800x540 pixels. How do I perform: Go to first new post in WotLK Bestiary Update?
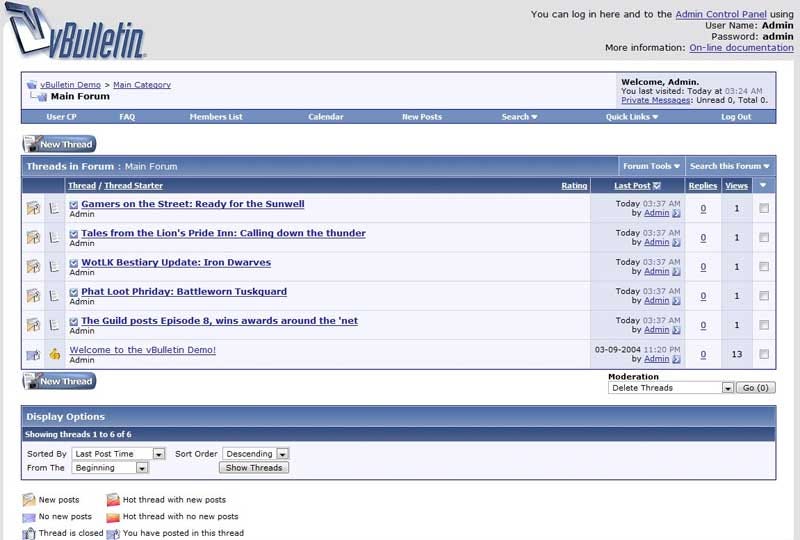coord(73,263)
